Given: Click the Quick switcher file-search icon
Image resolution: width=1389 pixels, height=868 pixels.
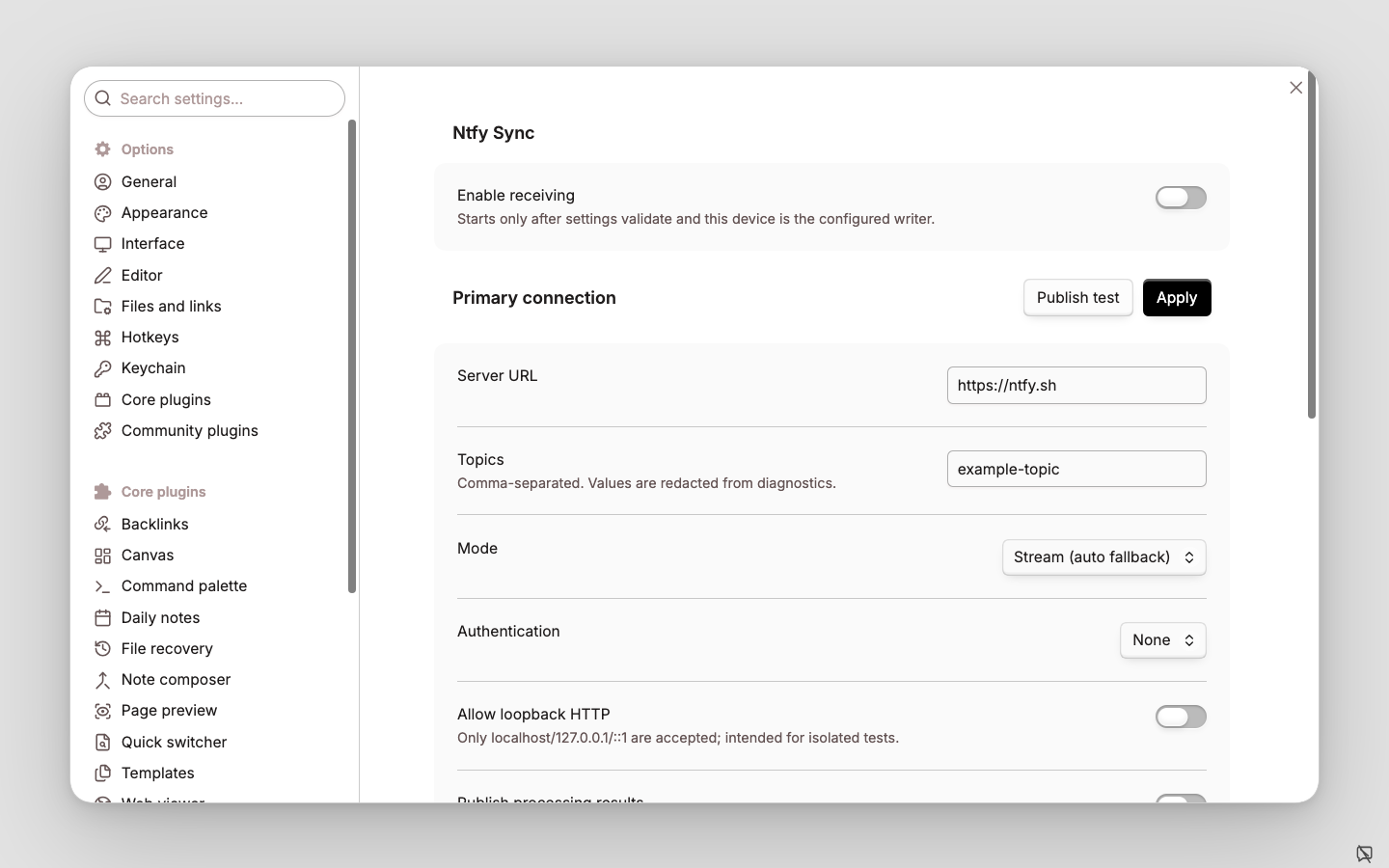Looking at the screenshot, I should (103, 743).
